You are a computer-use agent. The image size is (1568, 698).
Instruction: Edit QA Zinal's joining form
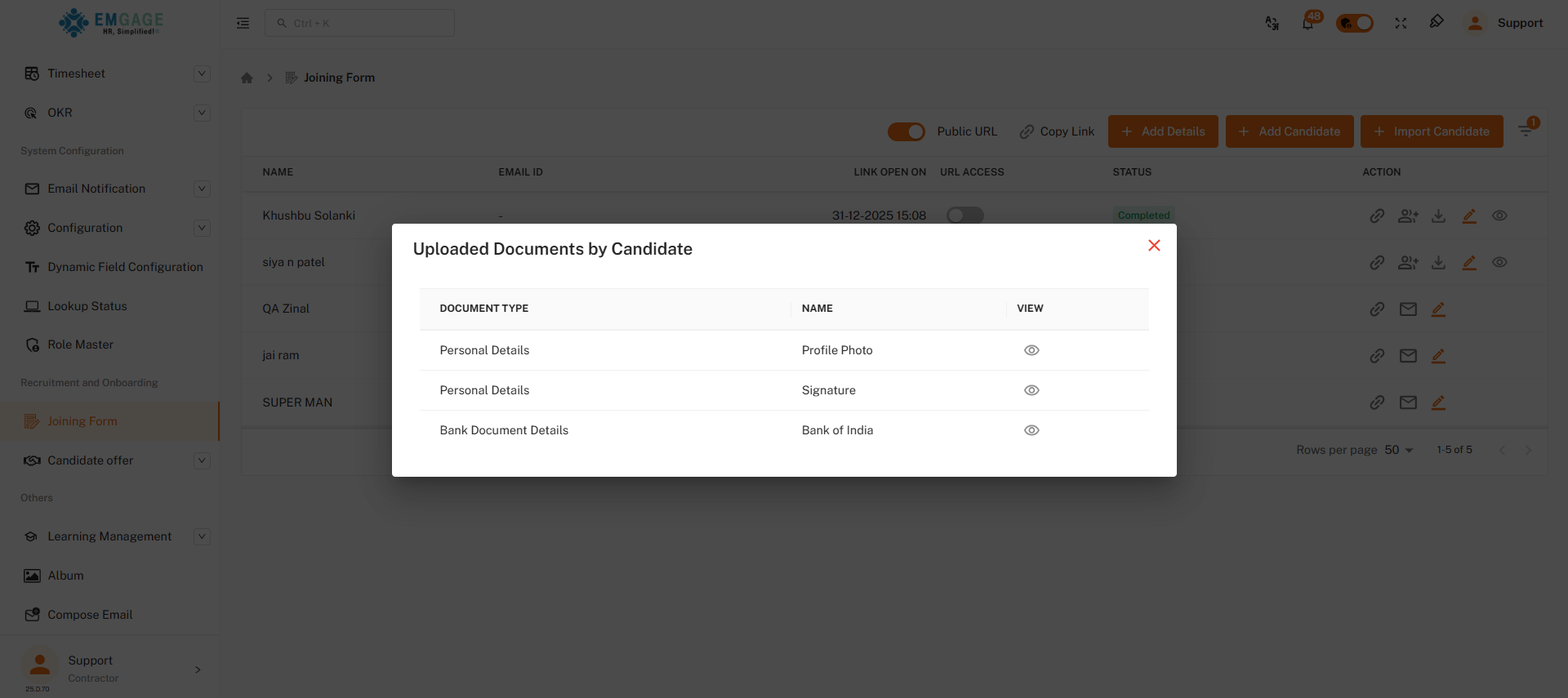[x=1438, y=309]
